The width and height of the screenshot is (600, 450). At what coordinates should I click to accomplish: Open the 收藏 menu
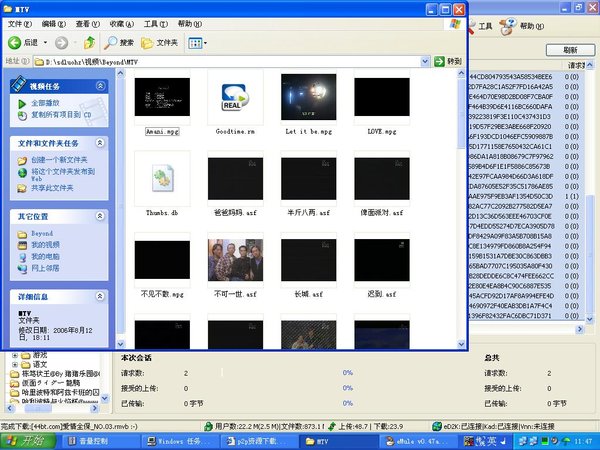[122, 24]
